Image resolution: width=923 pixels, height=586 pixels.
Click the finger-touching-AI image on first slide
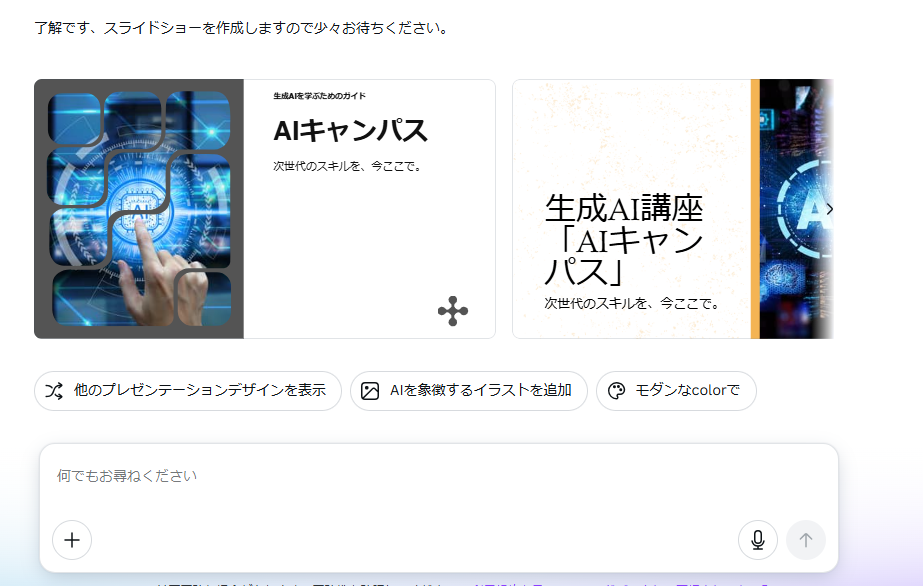(139, 209)
